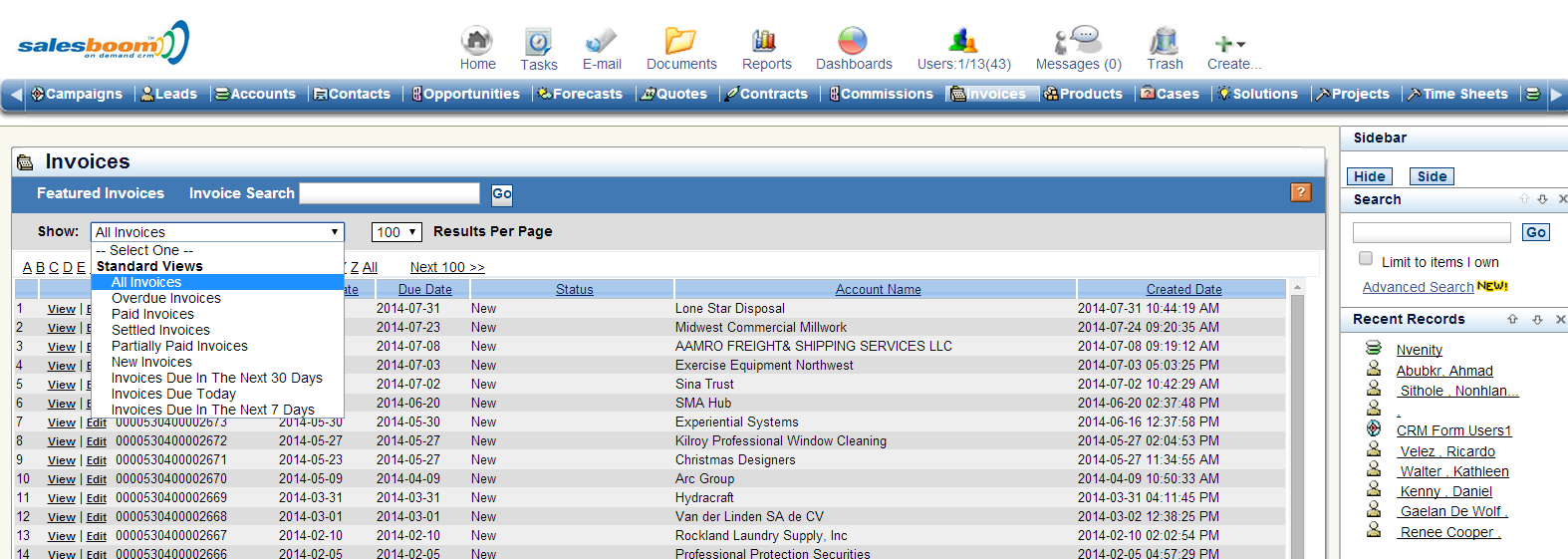The height and width of the screenshot is (559, 1568).
Task: Switch to the Quotes tab
Action: pyautogui.click(x=673, y=94)
